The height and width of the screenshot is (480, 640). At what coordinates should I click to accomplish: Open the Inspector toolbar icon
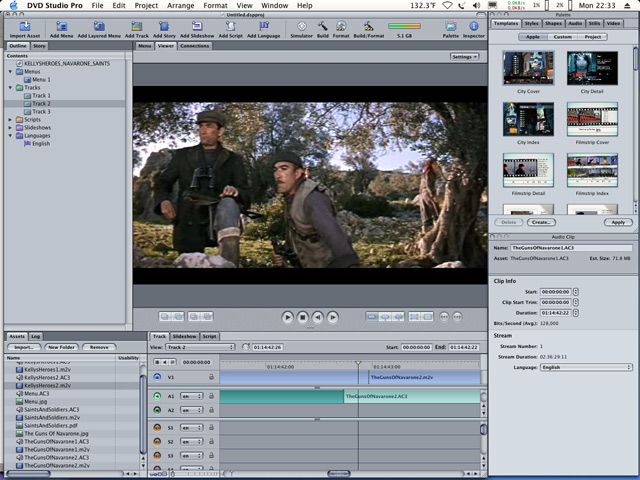click(x=474, y=27)
